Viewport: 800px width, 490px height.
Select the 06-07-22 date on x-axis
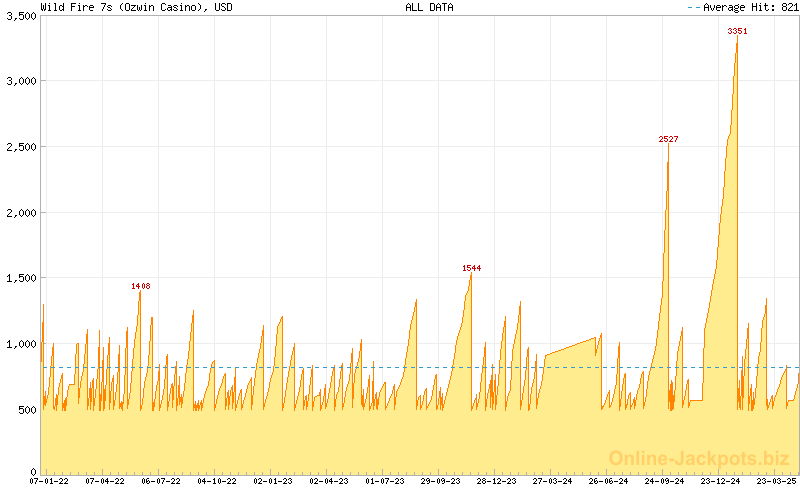161,481
